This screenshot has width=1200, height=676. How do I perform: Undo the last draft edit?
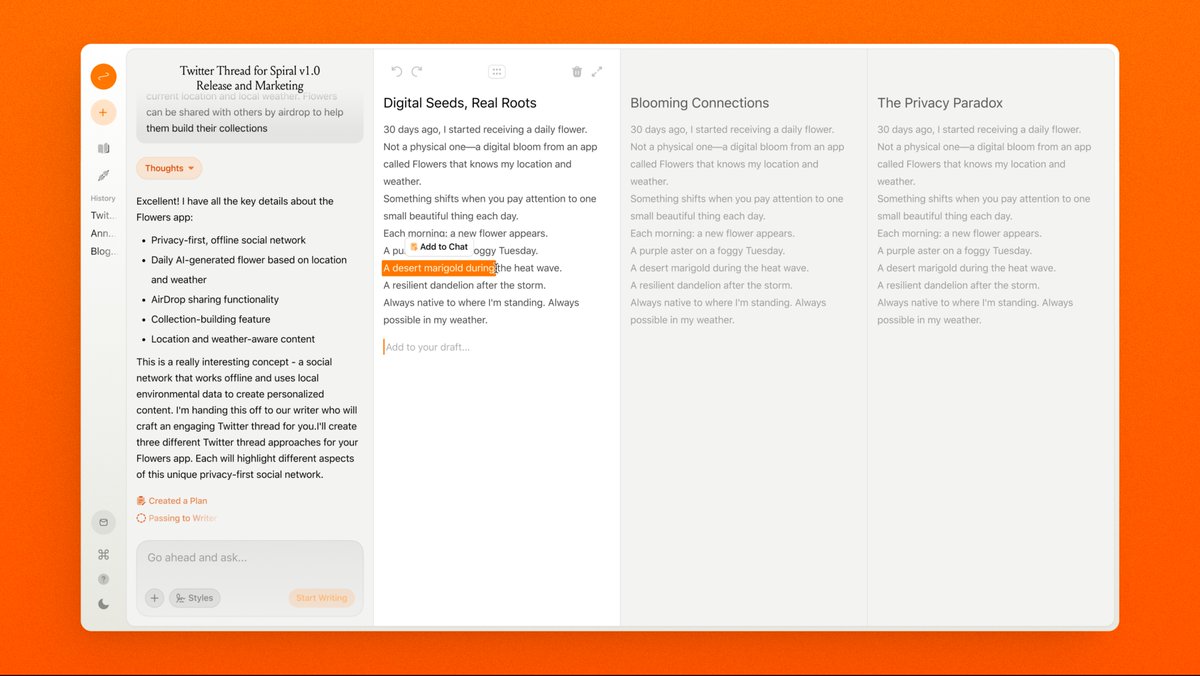click(396, 72)
